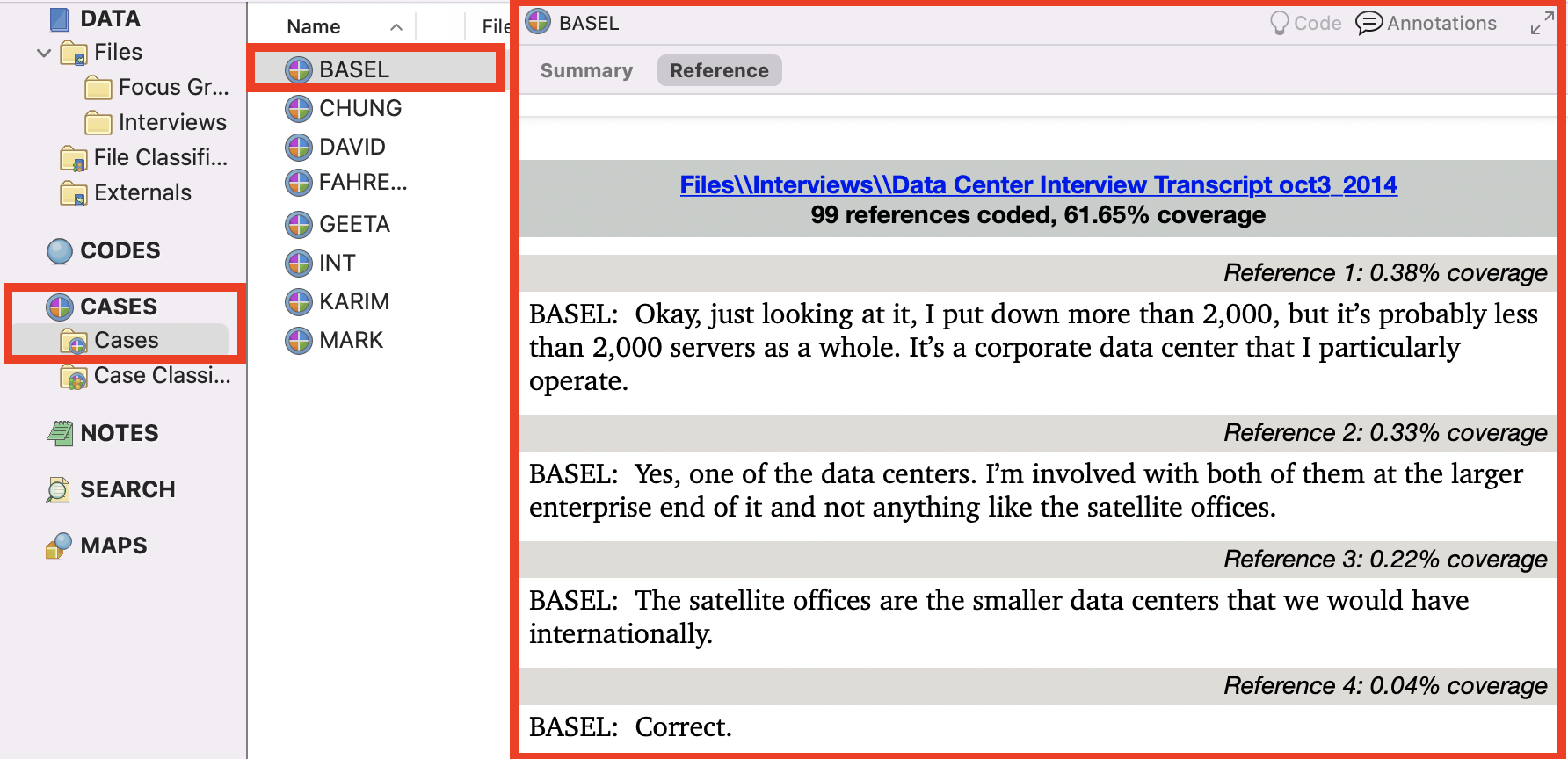Select the GEETA row text

(354, 224)
